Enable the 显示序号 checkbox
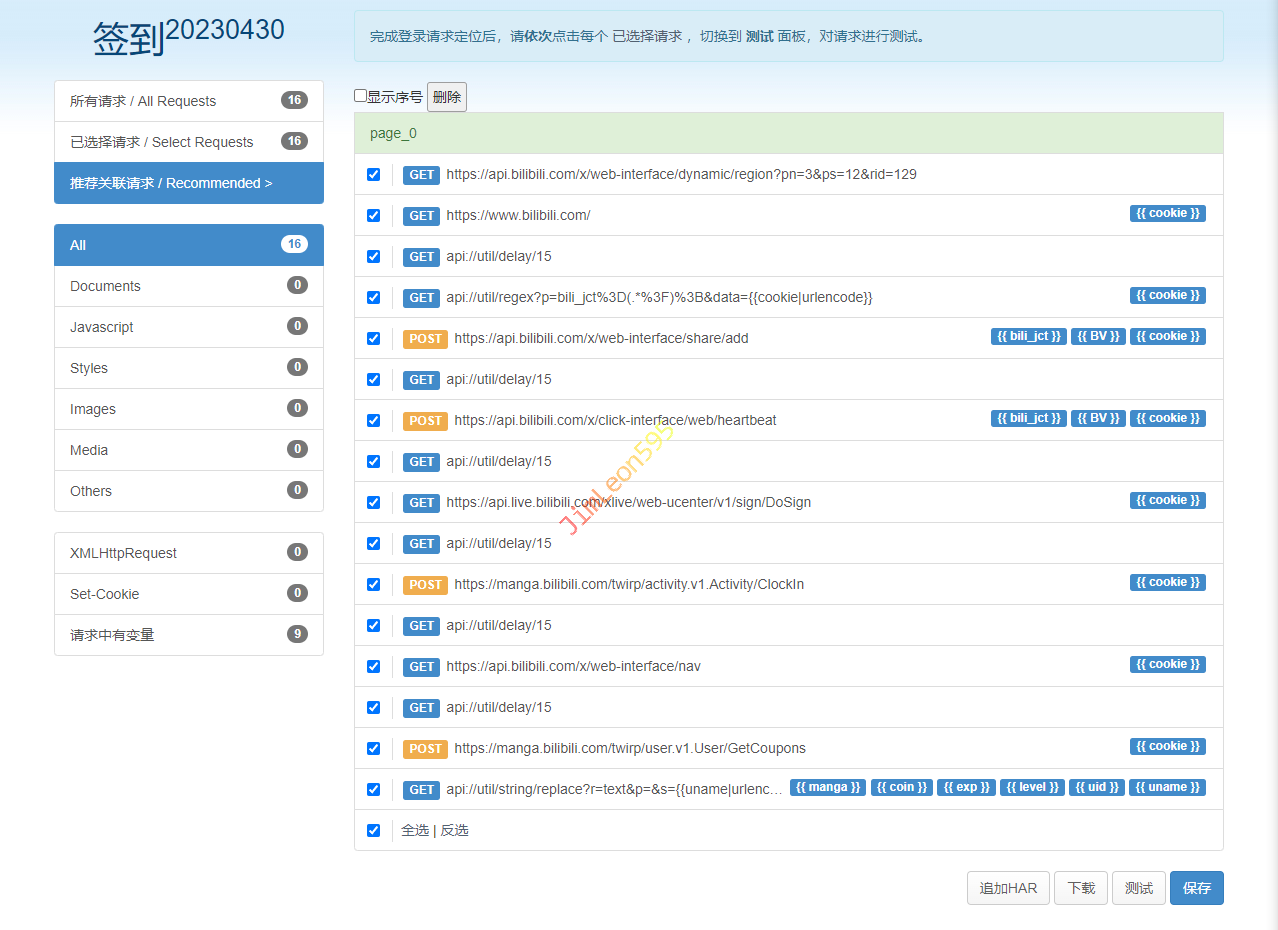This screenshot has width=1278, height=930. click(361, 96)
